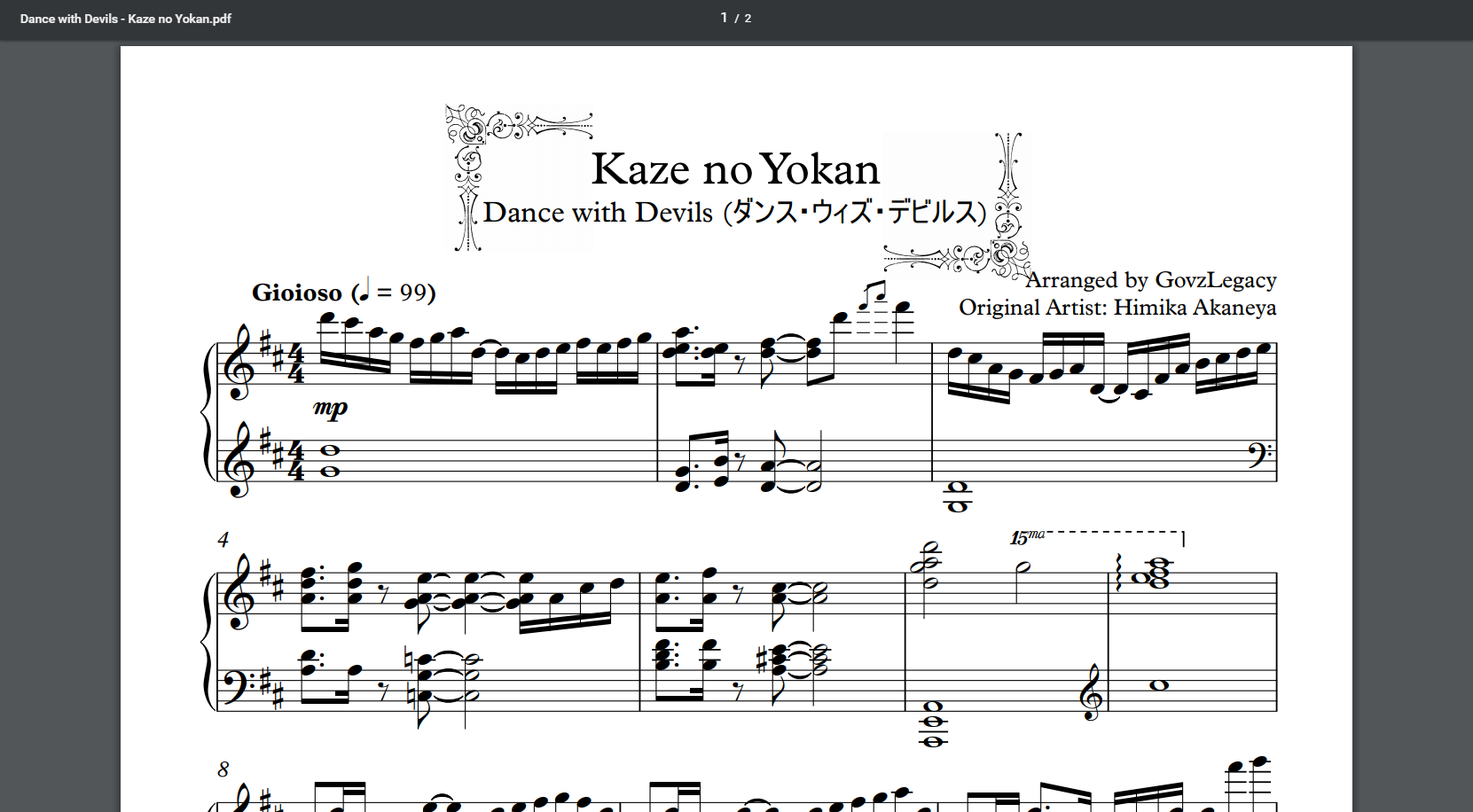This screenshot has height=812, width=1473.
Task: Click the small treble clef in measure seven
Action: tap(1091, 692)
